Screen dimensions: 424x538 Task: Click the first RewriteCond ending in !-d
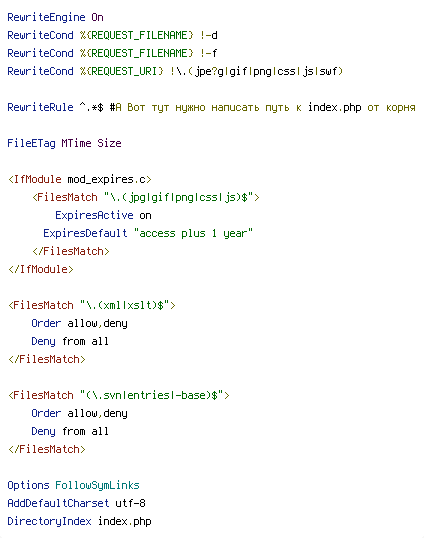pyautogui.click(x=113, y=35)
